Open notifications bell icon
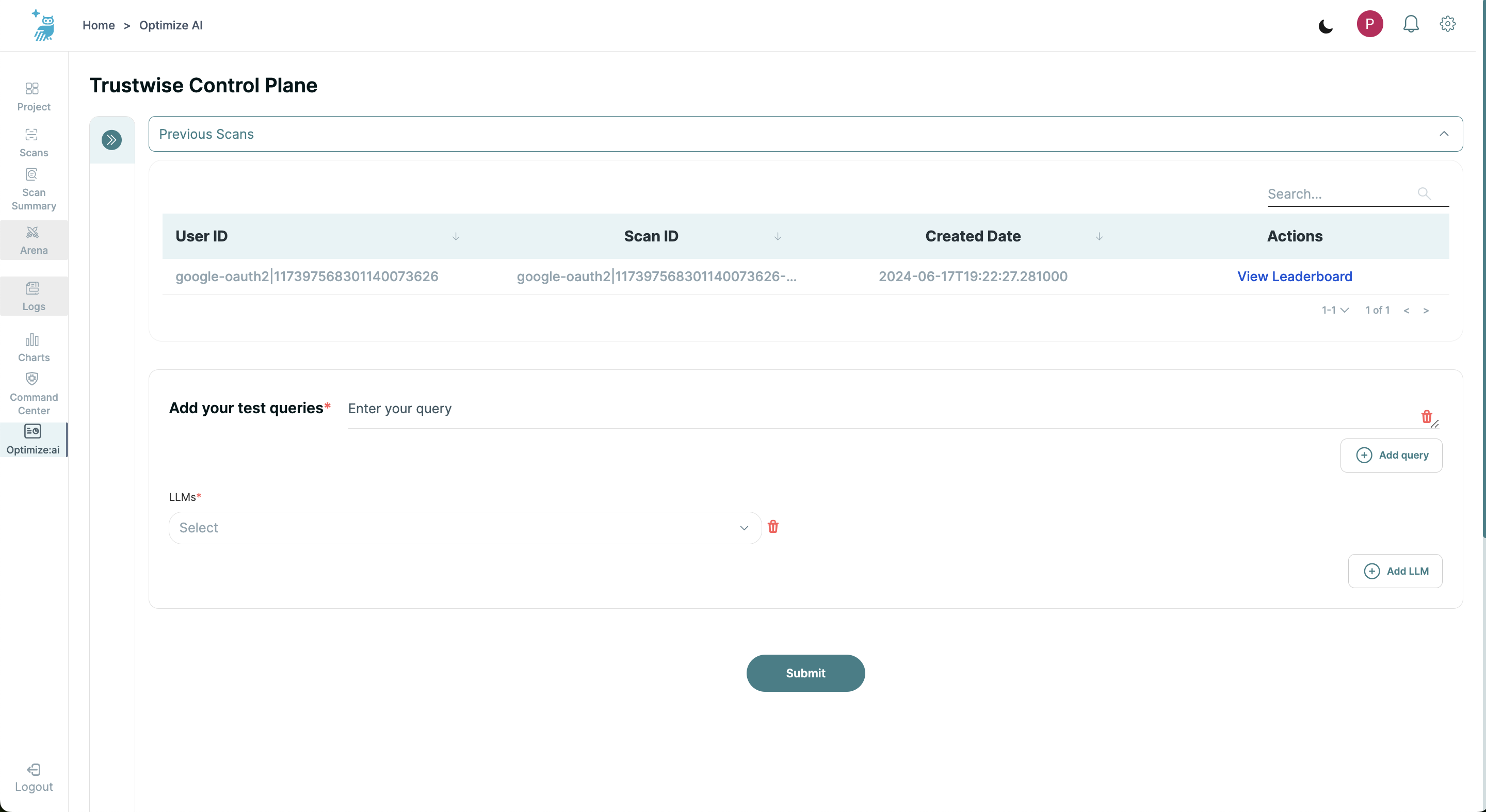 1411,24
